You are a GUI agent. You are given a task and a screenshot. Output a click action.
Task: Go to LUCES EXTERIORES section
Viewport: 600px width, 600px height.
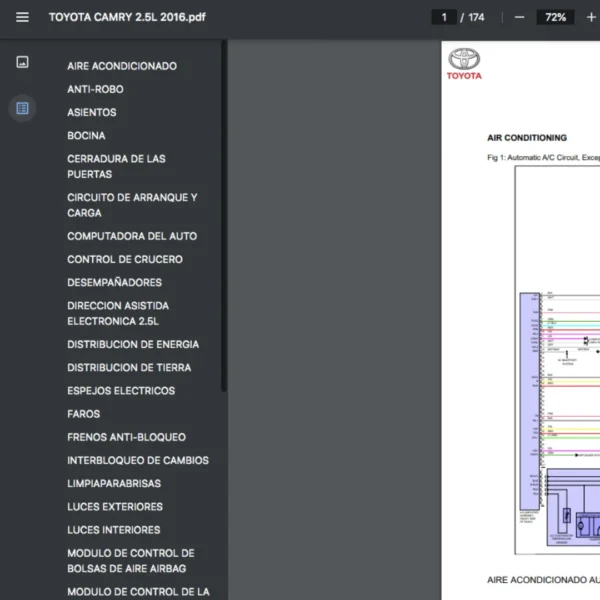tap(115, 507)
